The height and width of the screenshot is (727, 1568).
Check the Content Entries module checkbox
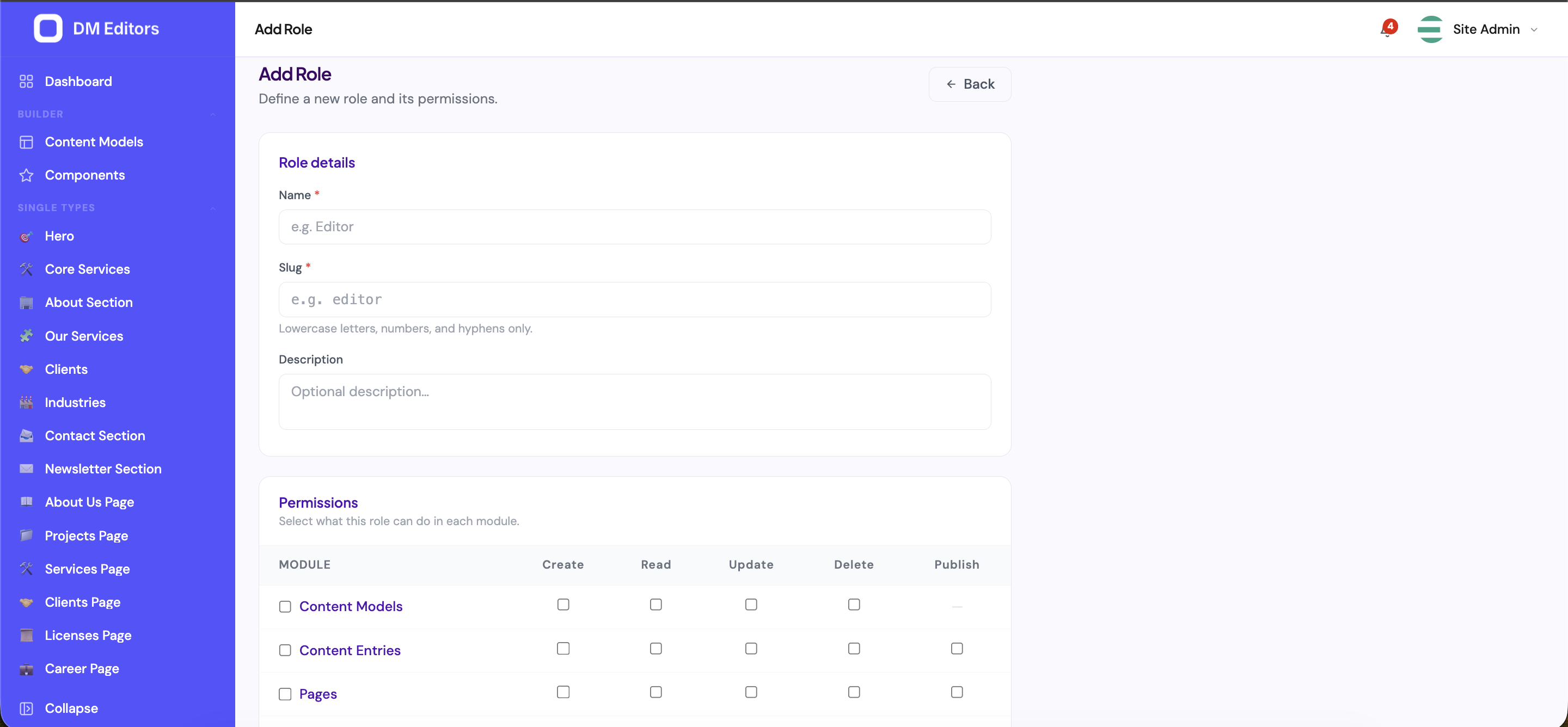tap(285, 650)
